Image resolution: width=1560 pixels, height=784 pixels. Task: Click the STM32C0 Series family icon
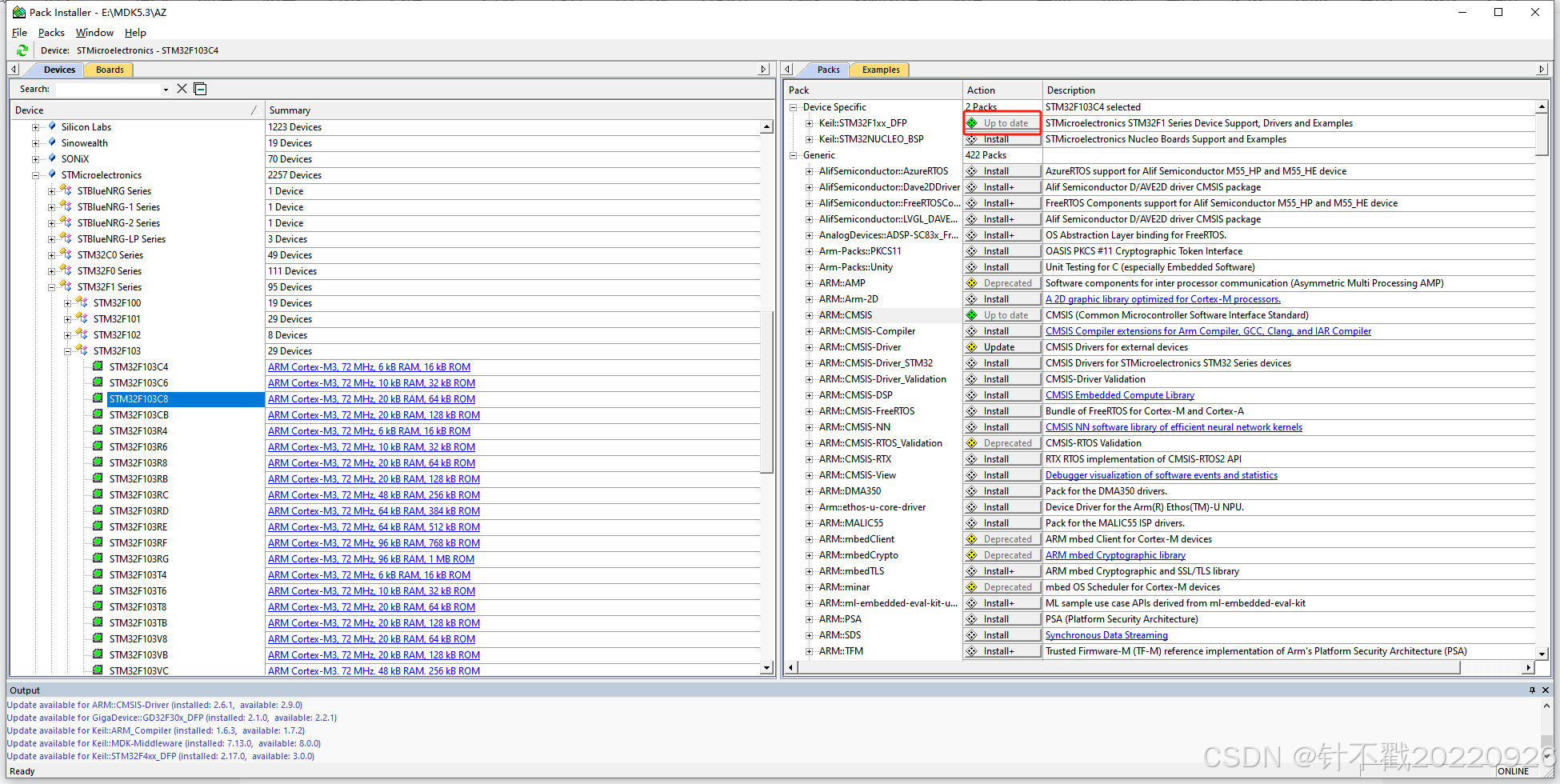(x=66, y=254)
